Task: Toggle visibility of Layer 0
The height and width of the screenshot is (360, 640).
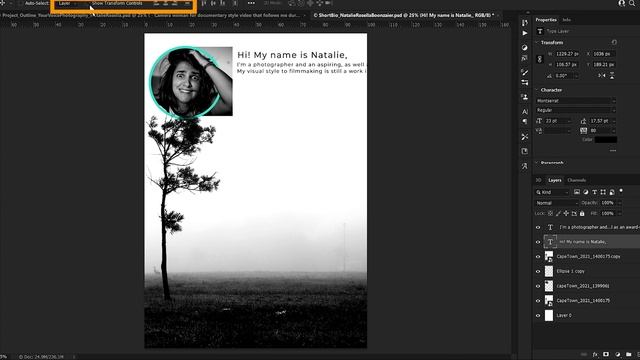Action: [538, 316]
